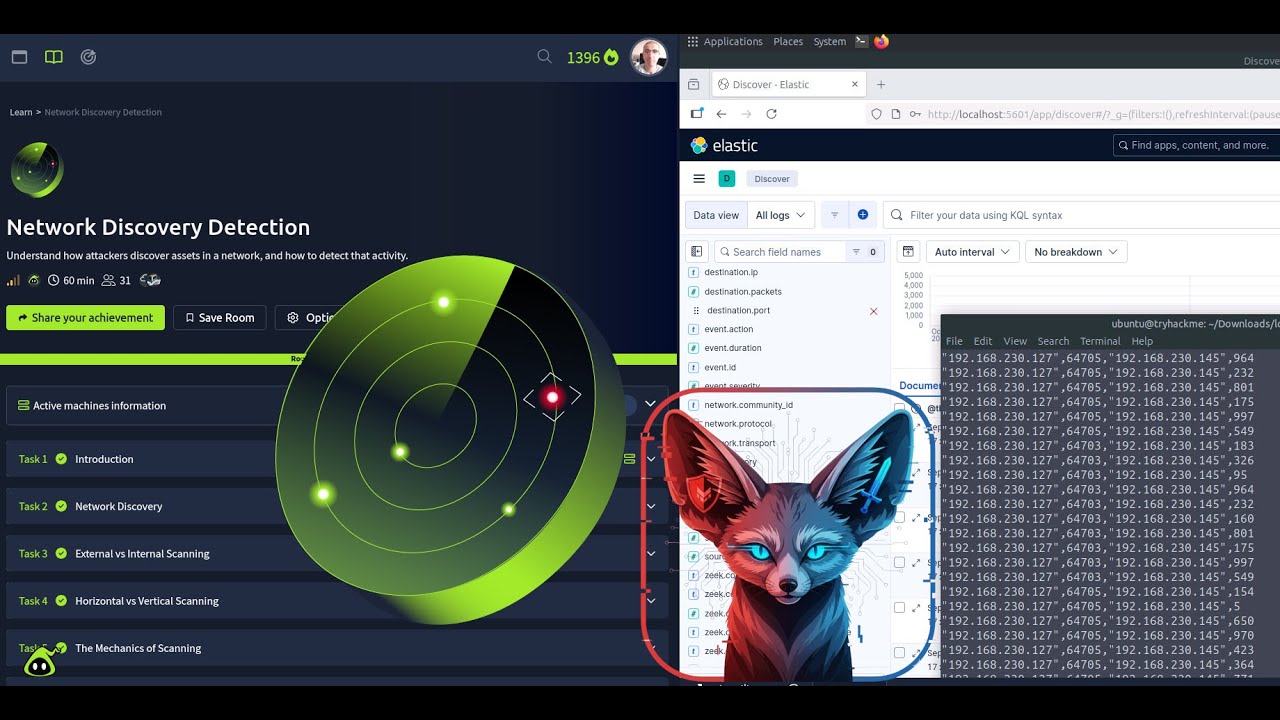This screenshot has height=720, width=1280.
Task: Click the Network Discovery Detection room radar icon
Action: point(37,169)
